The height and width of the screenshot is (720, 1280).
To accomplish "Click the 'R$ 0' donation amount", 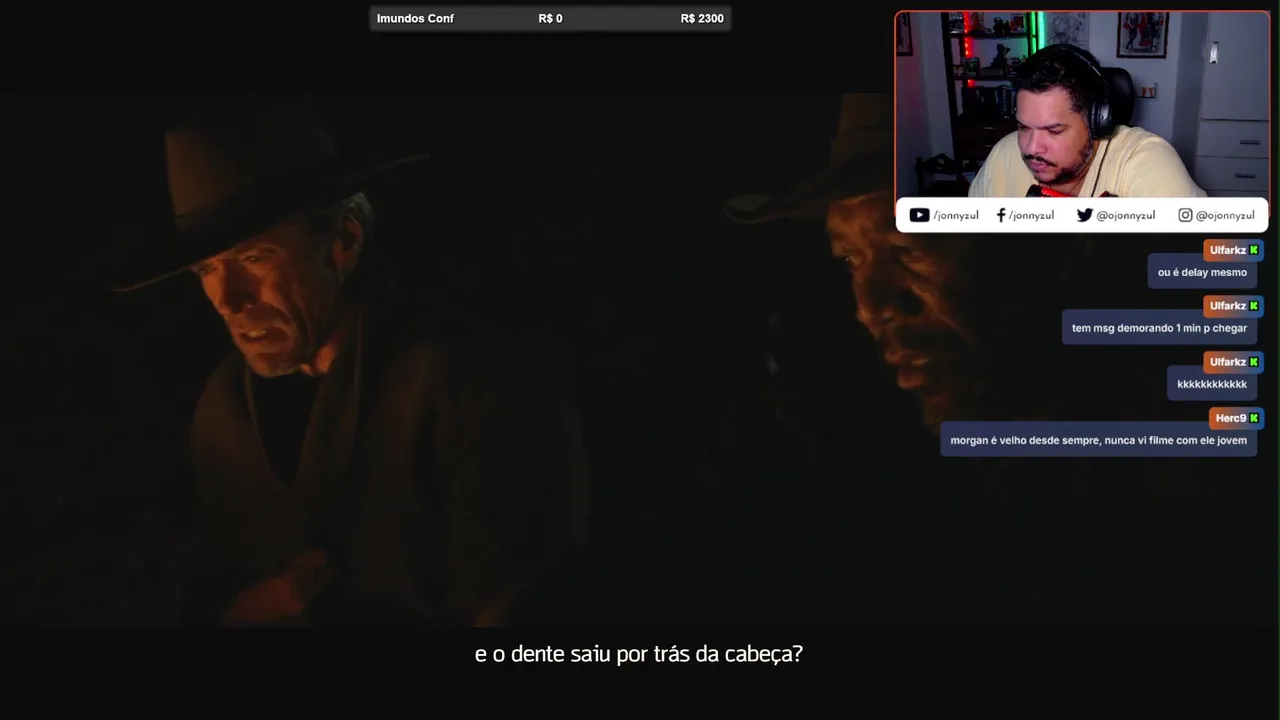I will coord(550,19).
